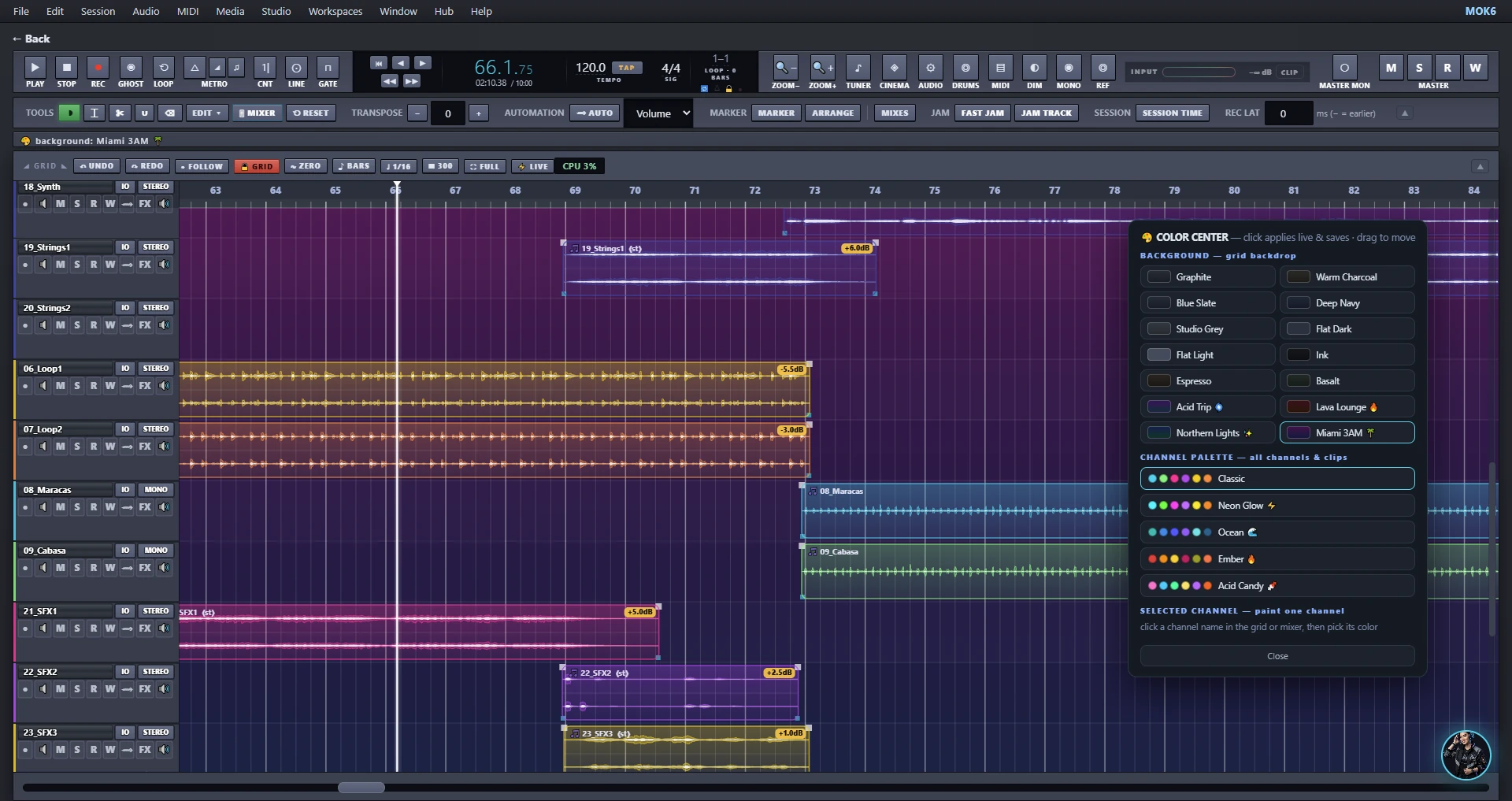
Task: Toggle the DIM monitor icon
Action: tap(1034, 69)
